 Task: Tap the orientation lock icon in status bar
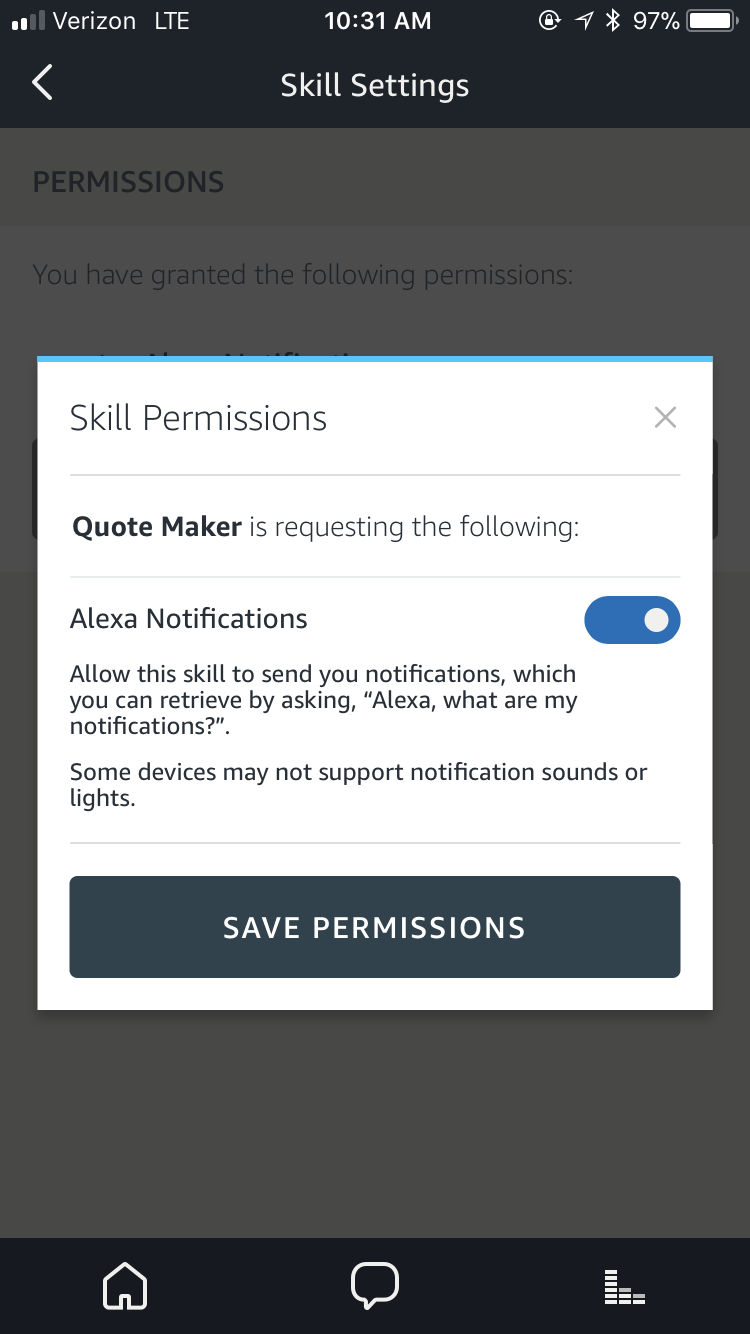pyautogui.click(x=550, y=19)
